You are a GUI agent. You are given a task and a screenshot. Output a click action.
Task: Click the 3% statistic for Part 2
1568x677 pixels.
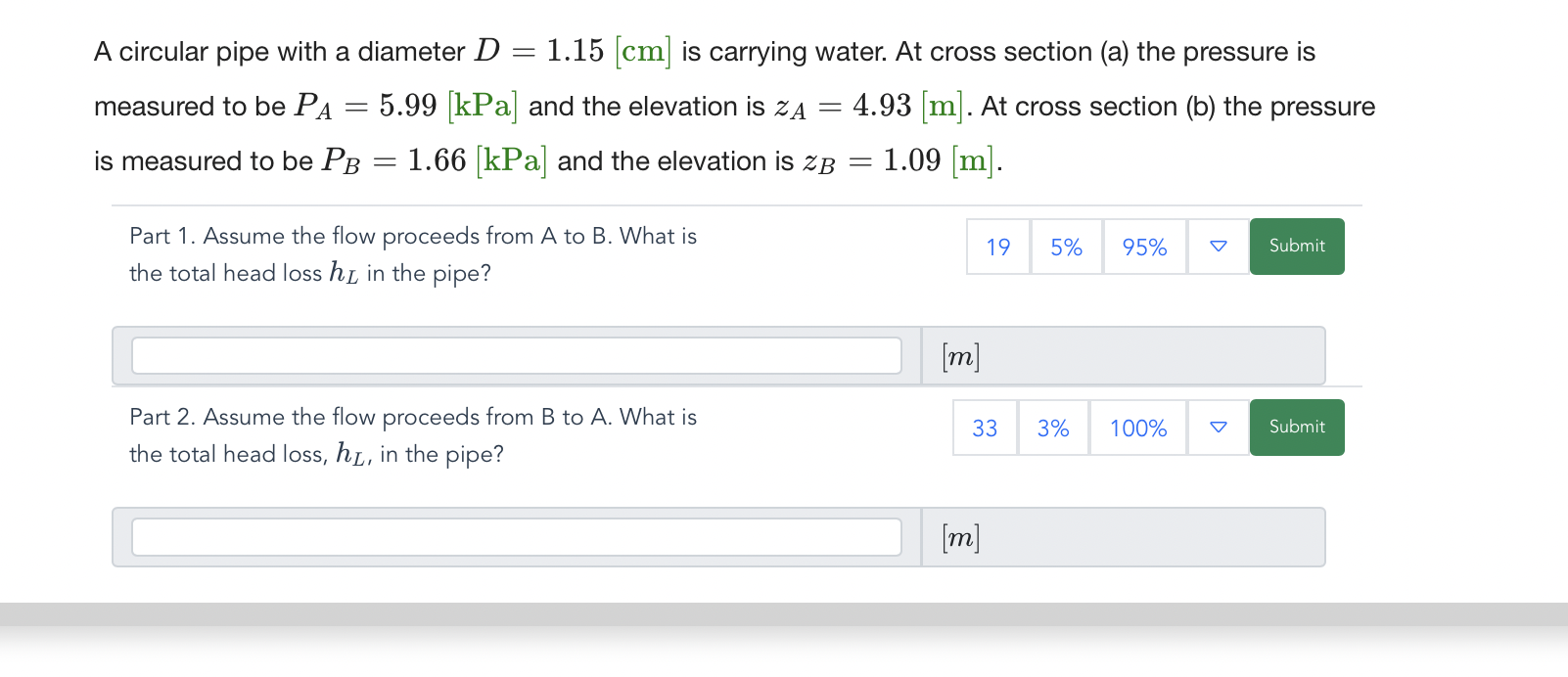pyautogui.click(x=1053, y=429)
